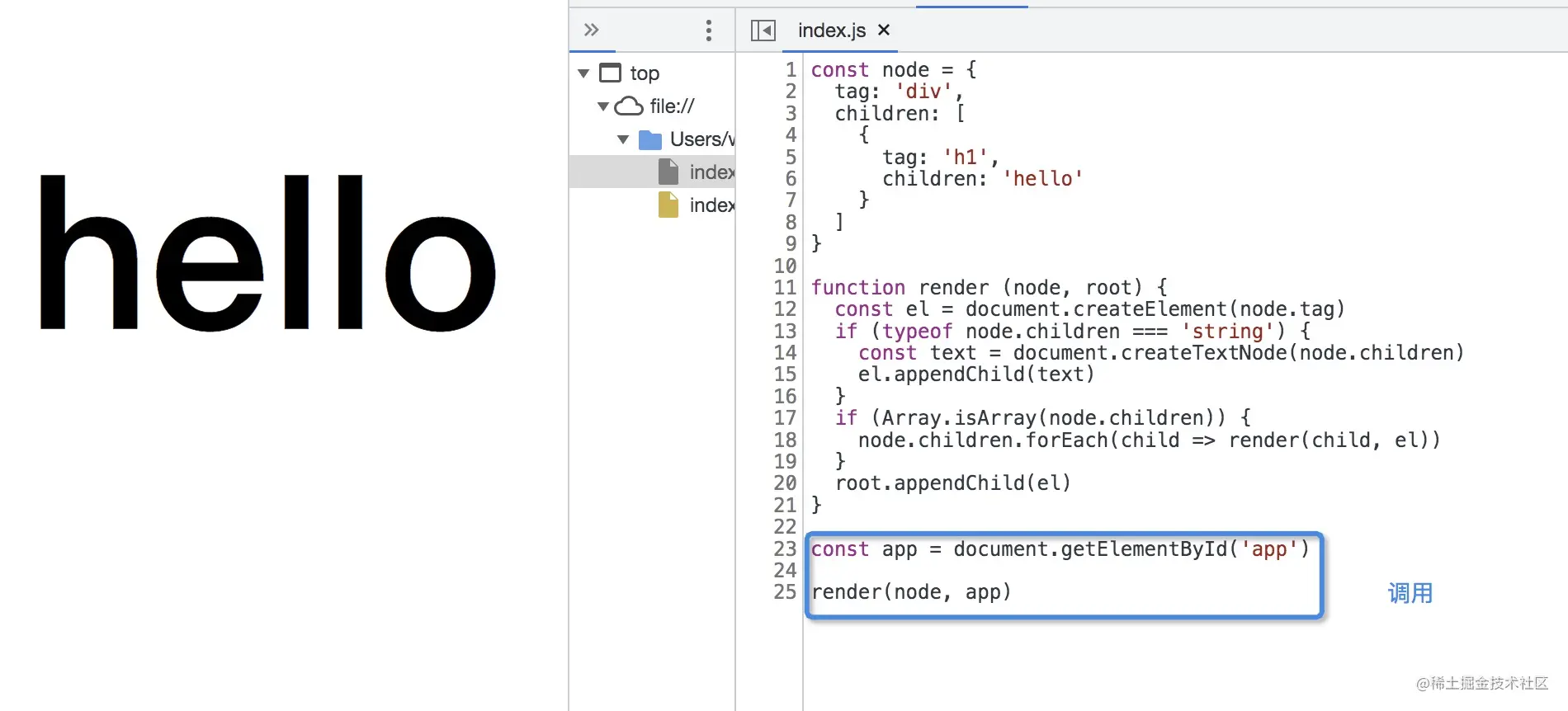This screenshot has width=1568, height=711.
Task: Select the 'file://' tree label
Action: 672,106
